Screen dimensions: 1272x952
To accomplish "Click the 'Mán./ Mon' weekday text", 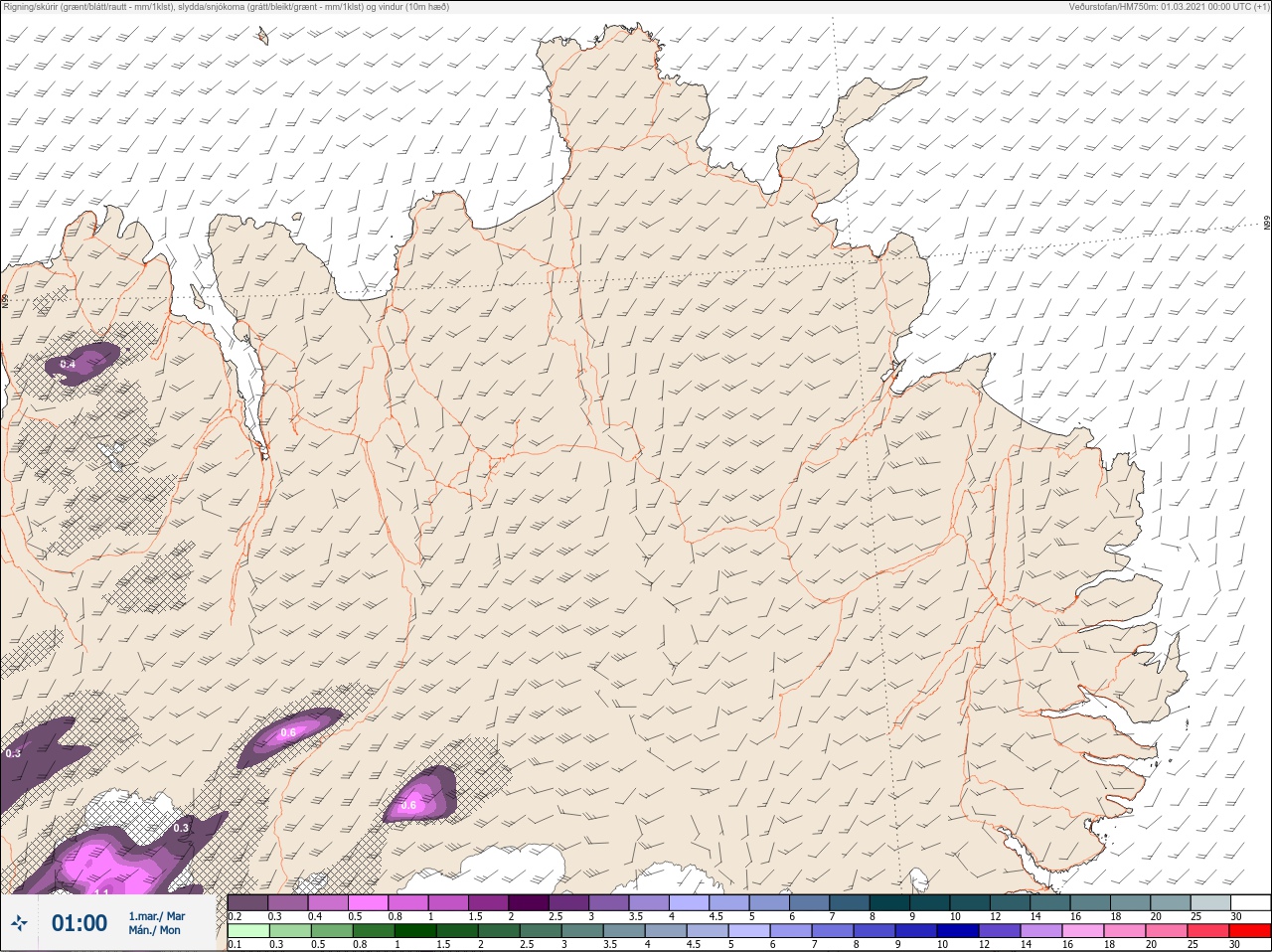I will pos(154,931).
